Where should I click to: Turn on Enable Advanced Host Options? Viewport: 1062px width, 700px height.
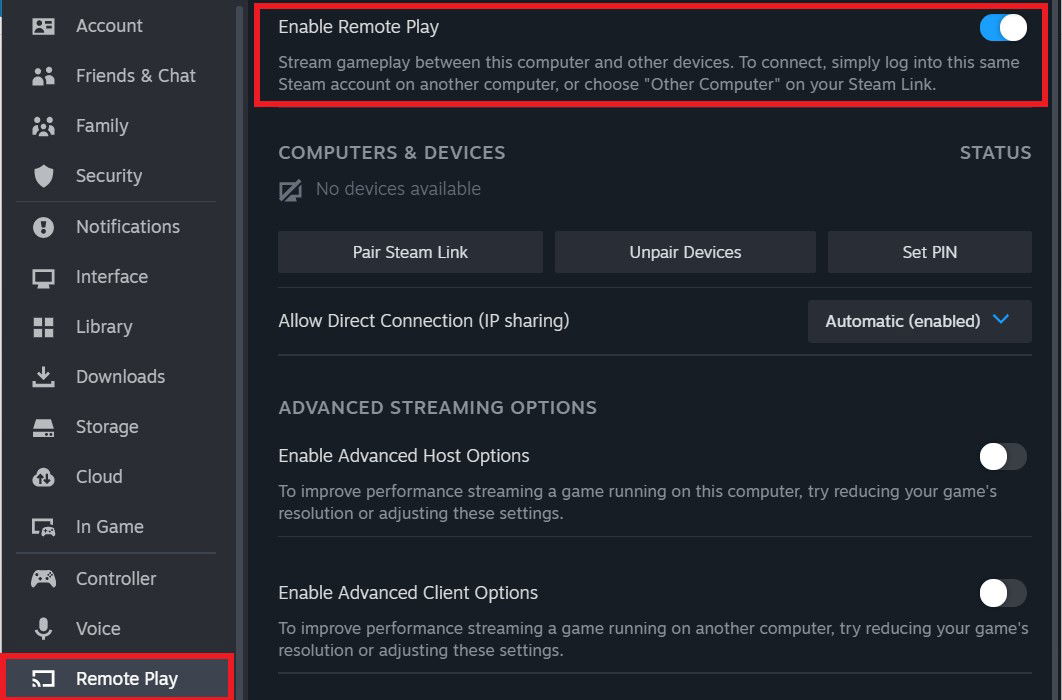coord(1003,457)
